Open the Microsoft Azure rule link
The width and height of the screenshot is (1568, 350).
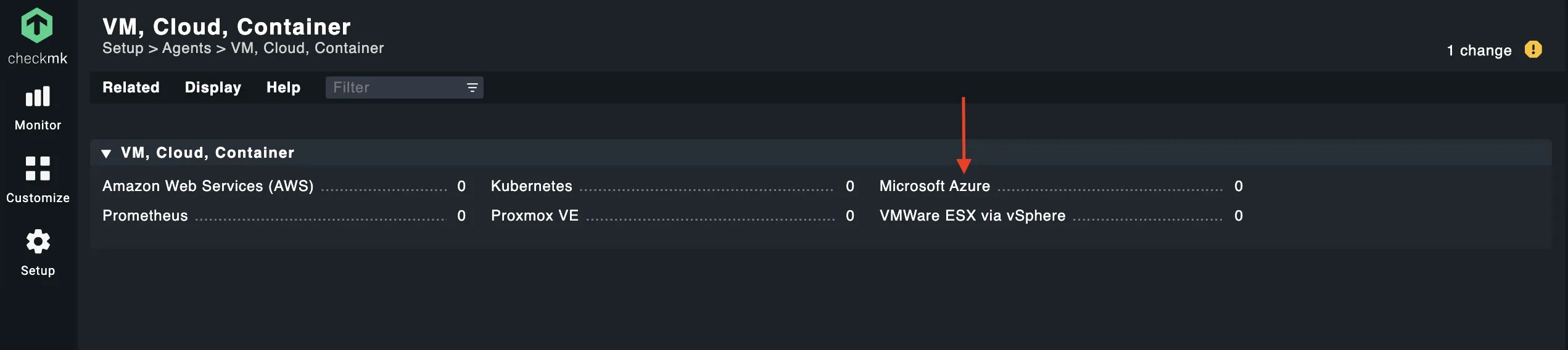click(x=935, y=186)
